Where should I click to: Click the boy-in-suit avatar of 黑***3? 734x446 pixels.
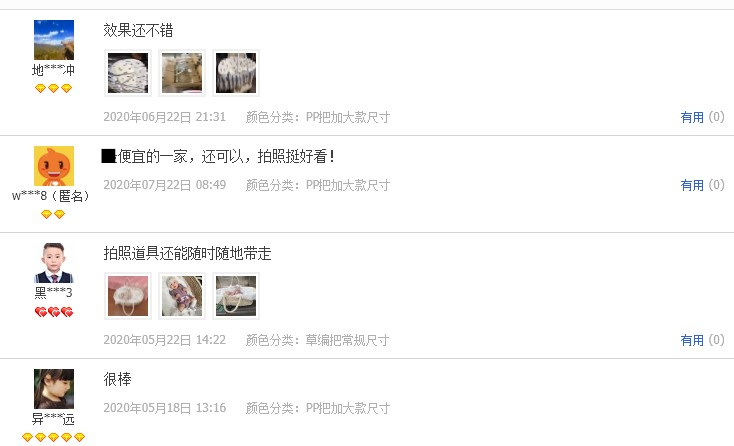click(54, 263)
